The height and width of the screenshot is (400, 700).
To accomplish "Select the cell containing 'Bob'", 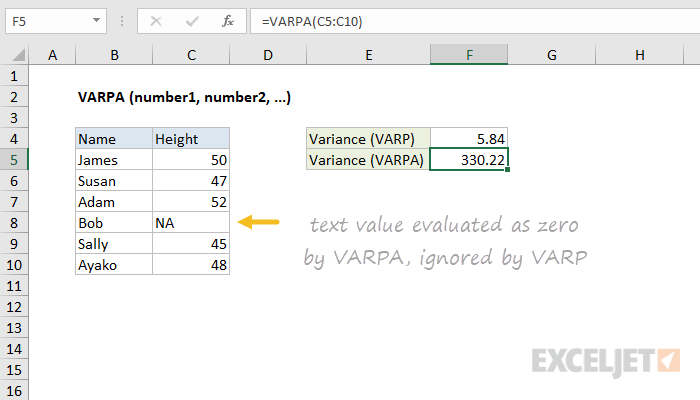I will 114,223.
